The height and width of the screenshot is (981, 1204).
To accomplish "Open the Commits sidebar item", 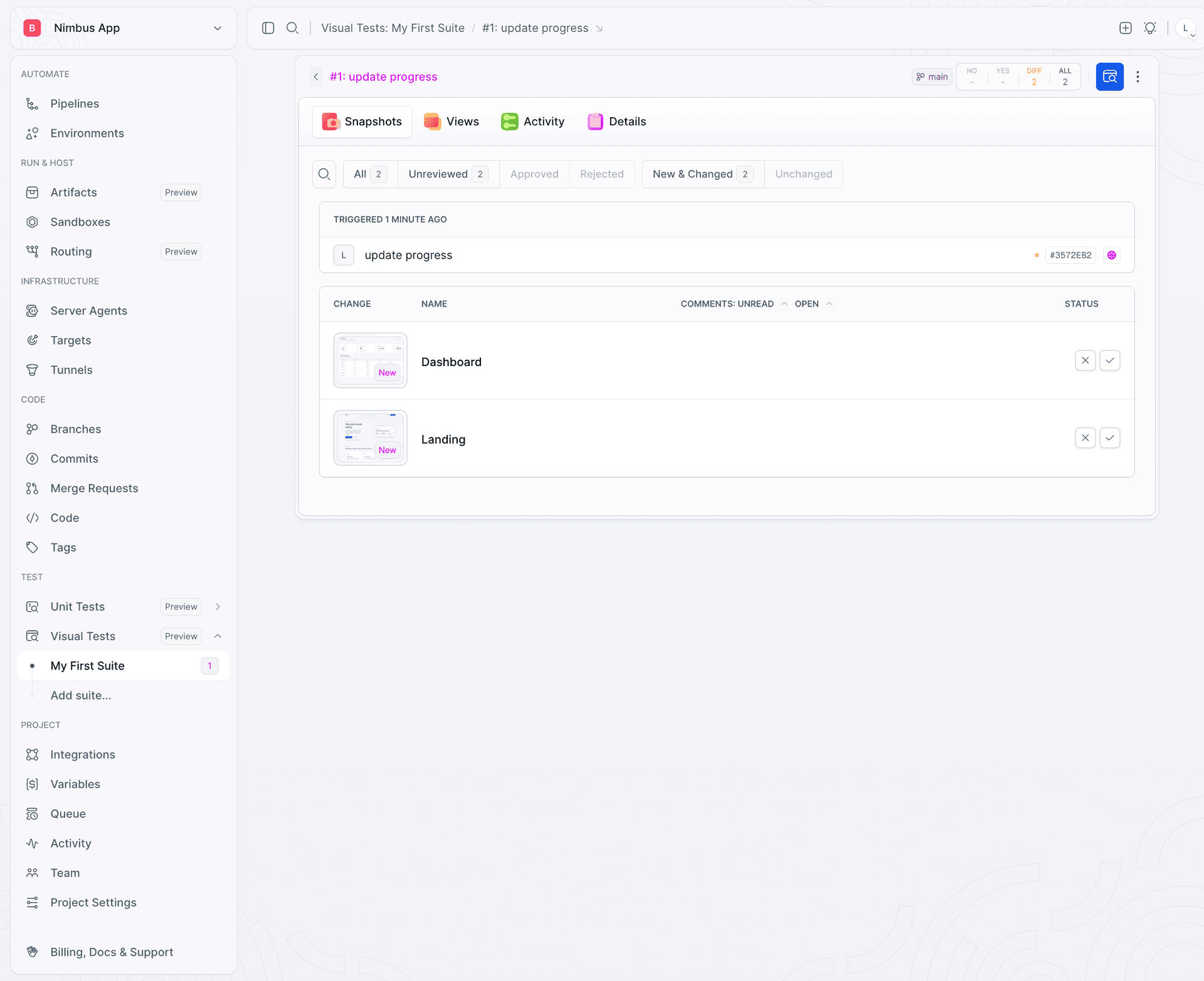I will [x=123, y=459].
